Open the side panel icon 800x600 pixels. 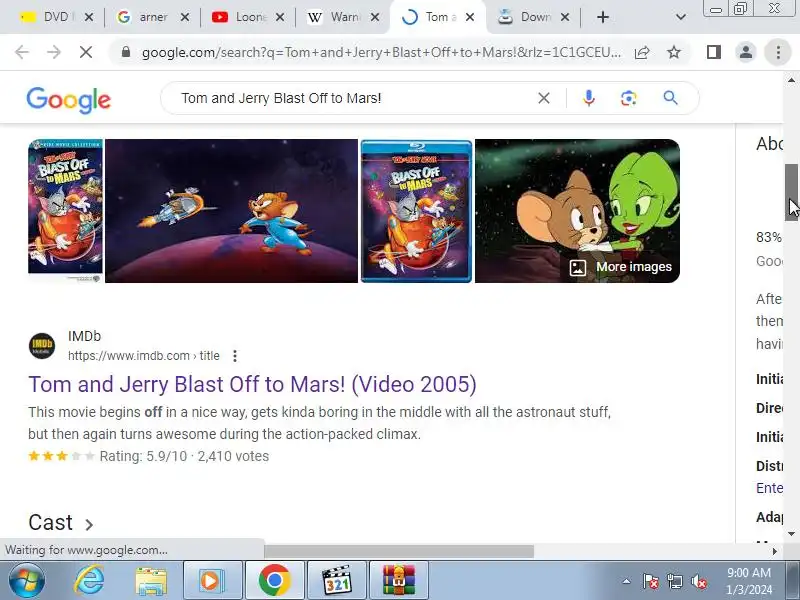coord(714,52)
